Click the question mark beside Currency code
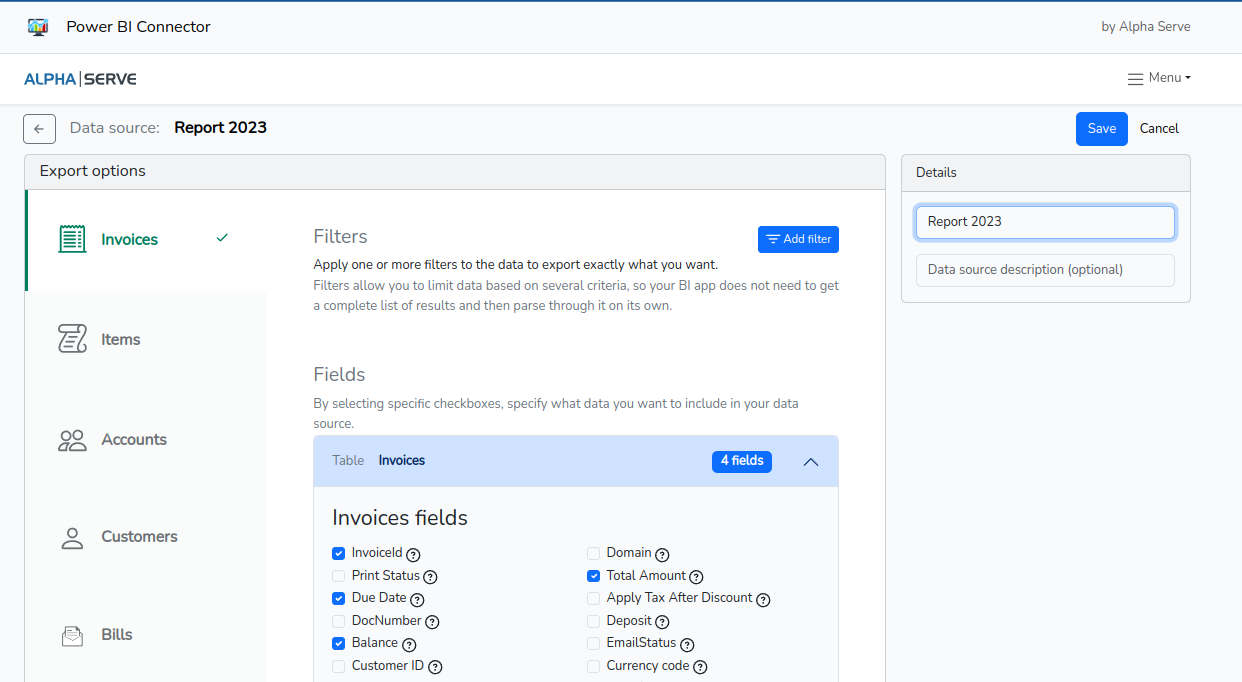Image resolution: width=1242 pixels, height=682 pixels. coord(699,667)
